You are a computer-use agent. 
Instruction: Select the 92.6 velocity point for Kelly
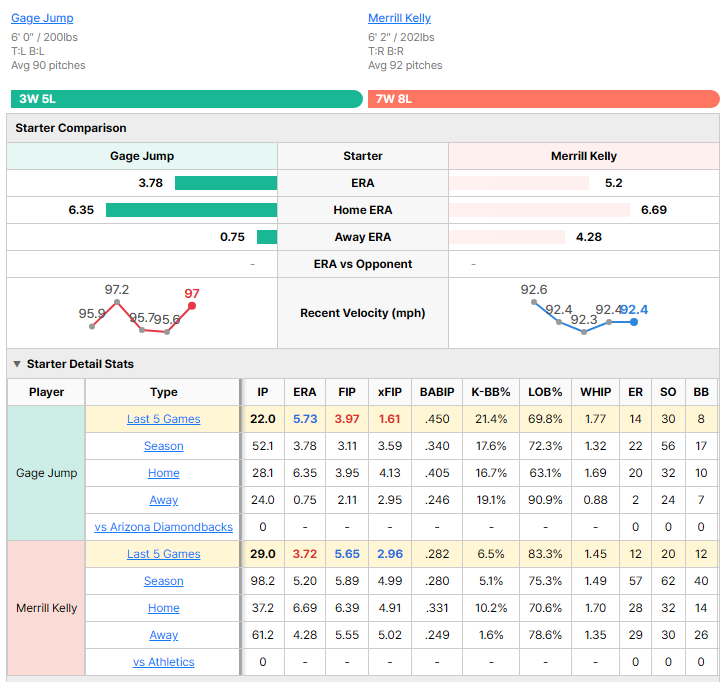pyautogui.click(x=534, y=302)
